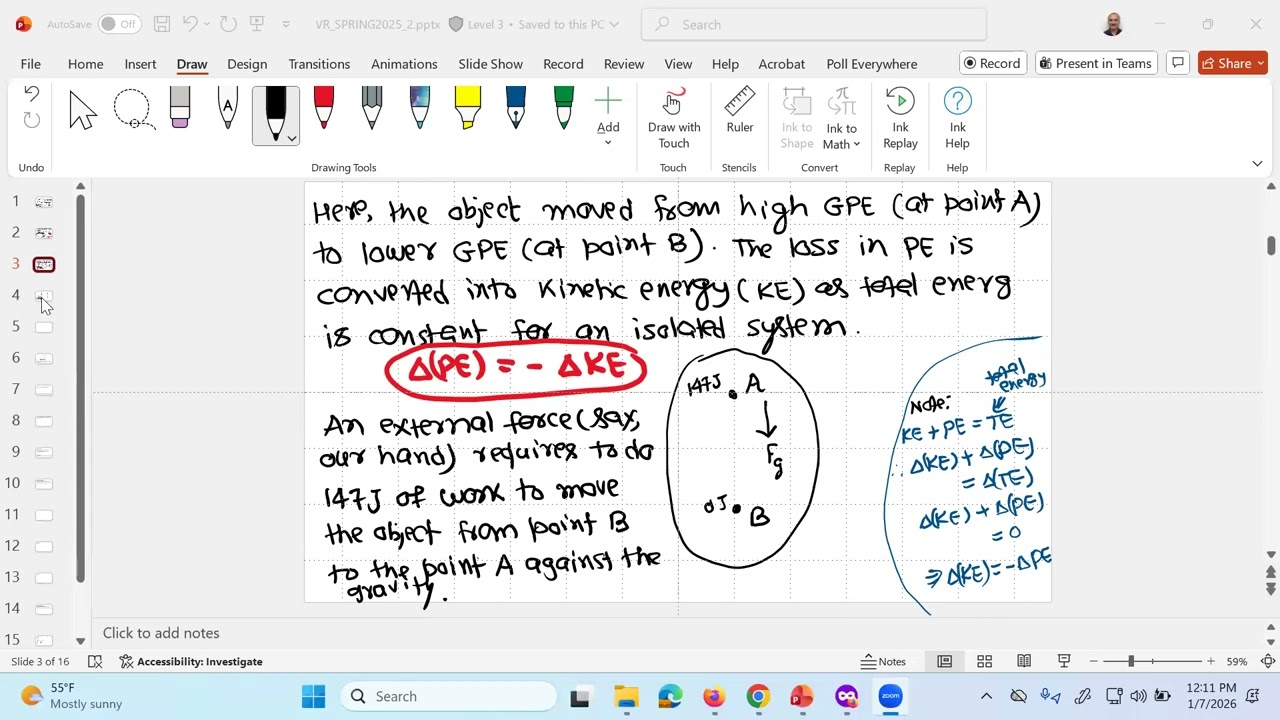The width and height of the screenshot is (1280, 720).
Task: Click the Record button
Action: pyautogui.click(x=992, y=63)
